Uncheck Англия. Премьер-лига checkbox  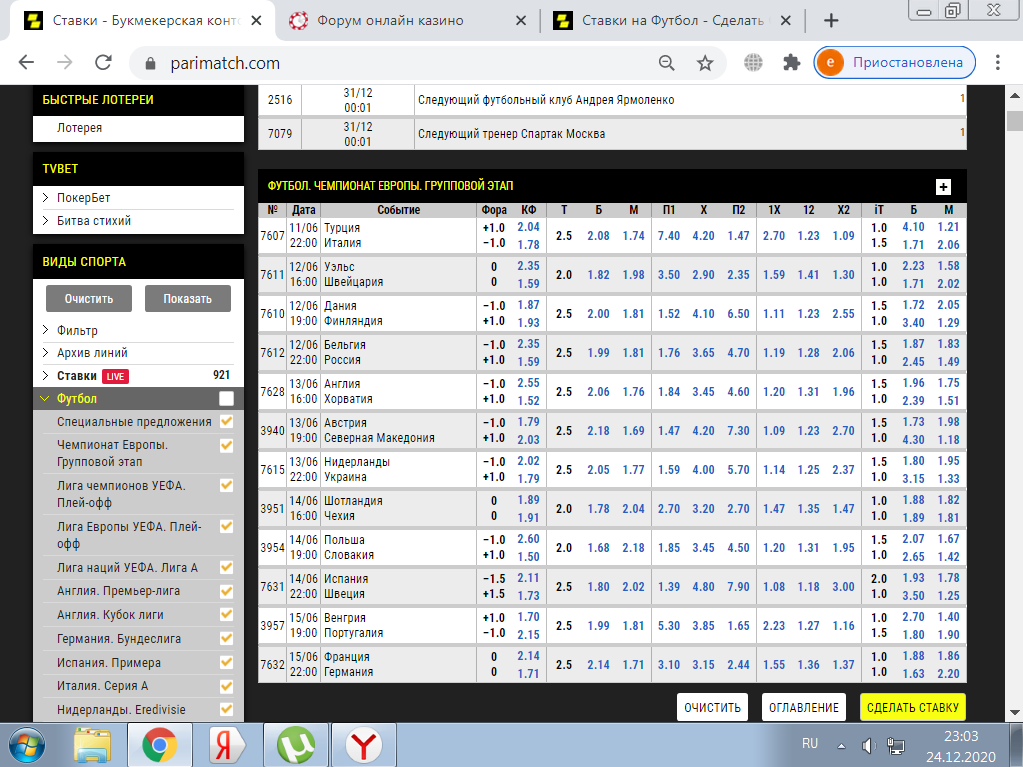pyautogui.click(x=226, y=591)
